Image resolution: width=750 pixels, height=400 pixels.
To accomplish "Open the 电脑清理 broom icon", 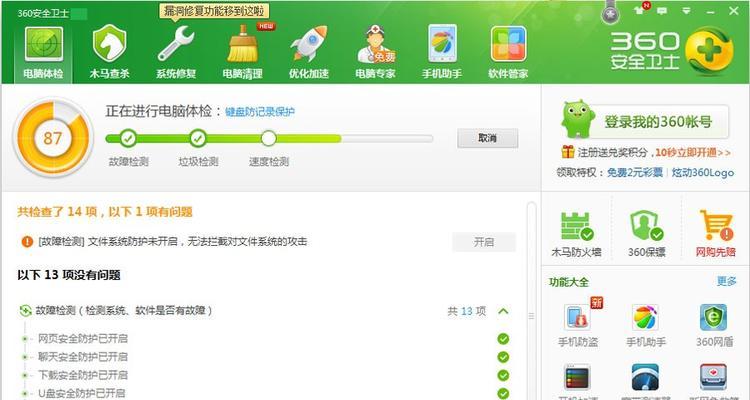I will click(x=243, y=52).
